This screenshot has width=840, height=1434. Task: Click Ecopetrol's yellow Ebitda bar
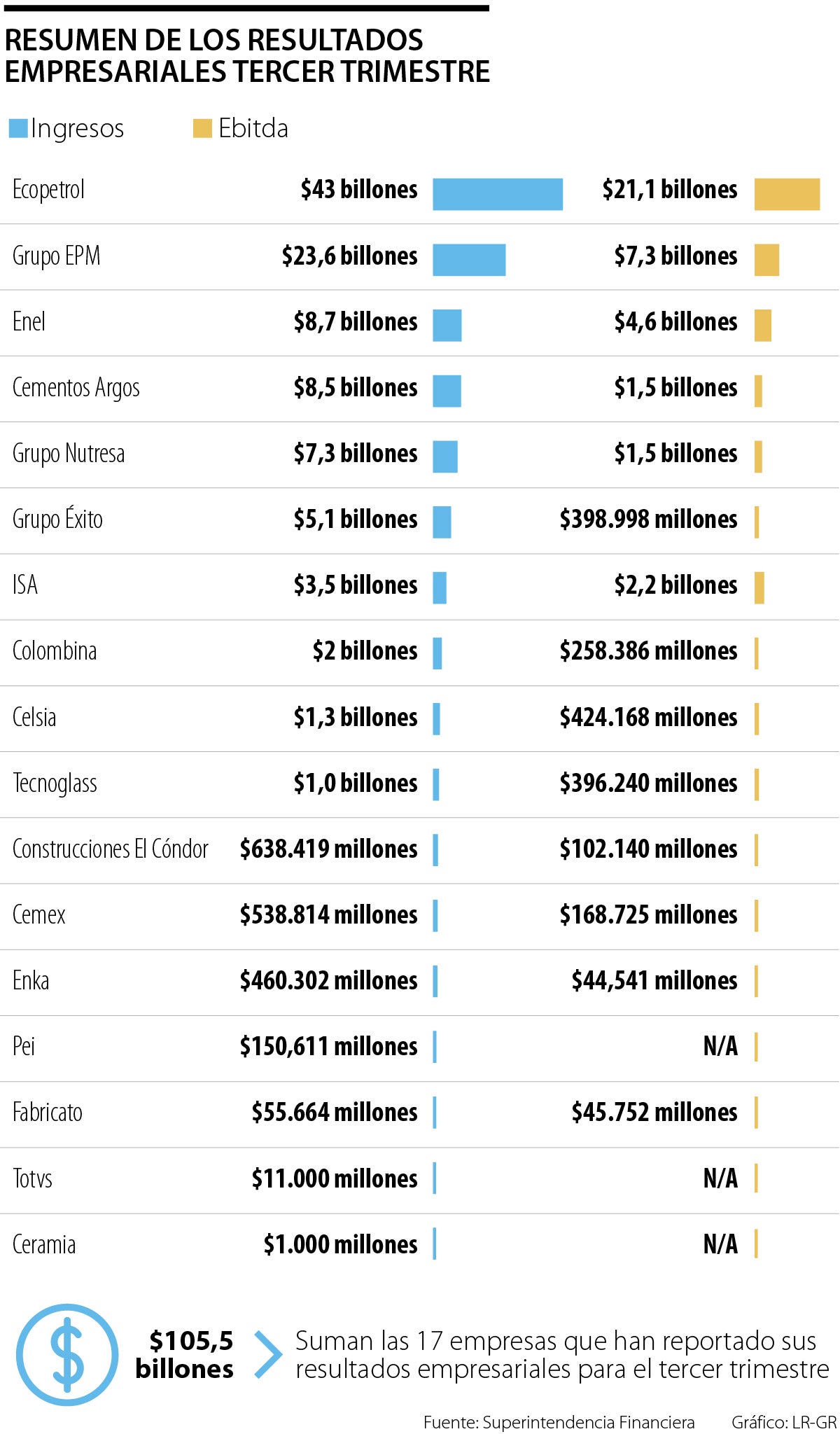[787, 194]
